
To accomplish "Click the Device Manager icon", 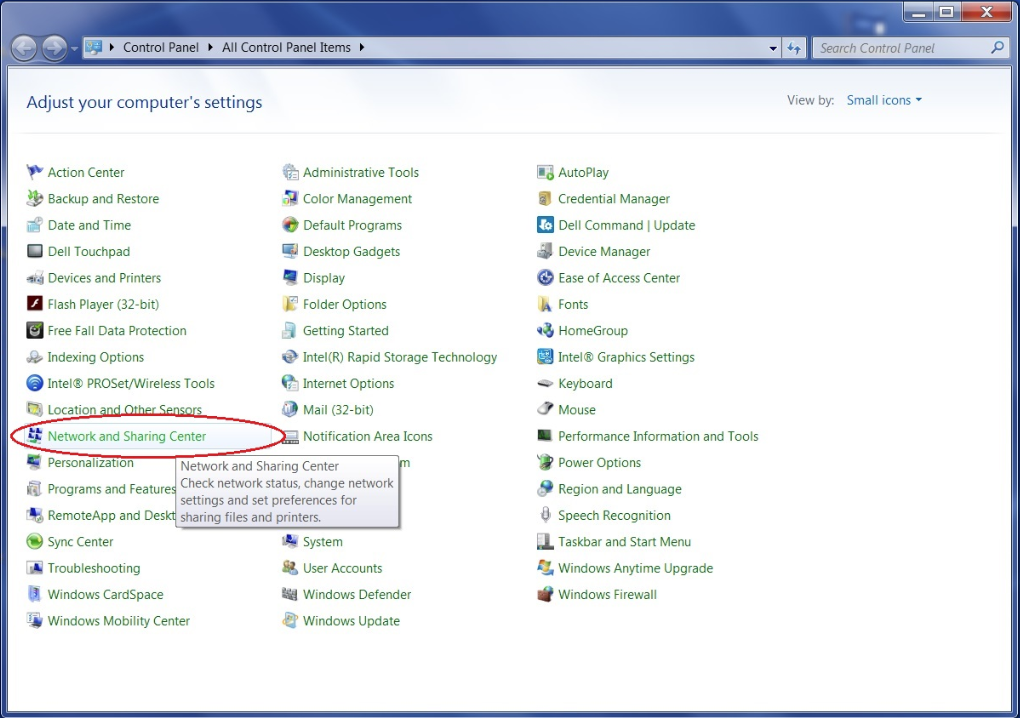I will [545, 252].
